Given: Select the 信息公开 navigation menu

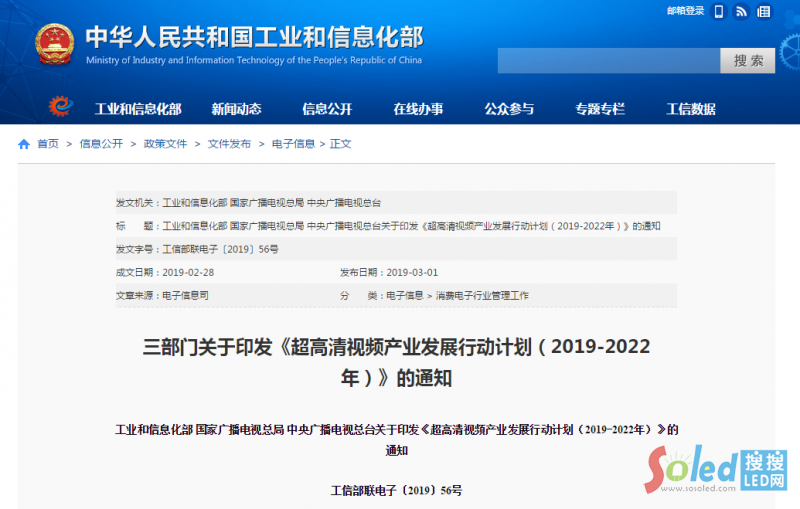Looking at the screenshot, I should coord(327,109).
